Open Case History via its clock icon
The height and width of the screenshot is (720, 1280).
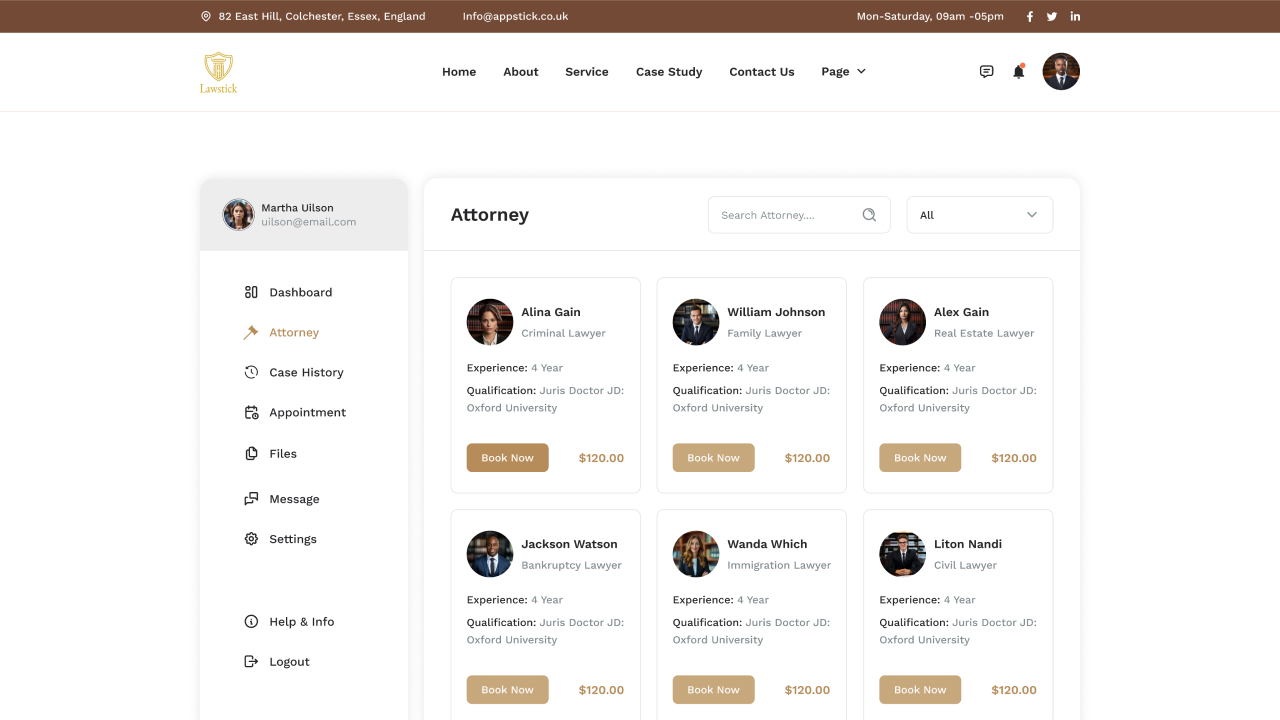250,372
